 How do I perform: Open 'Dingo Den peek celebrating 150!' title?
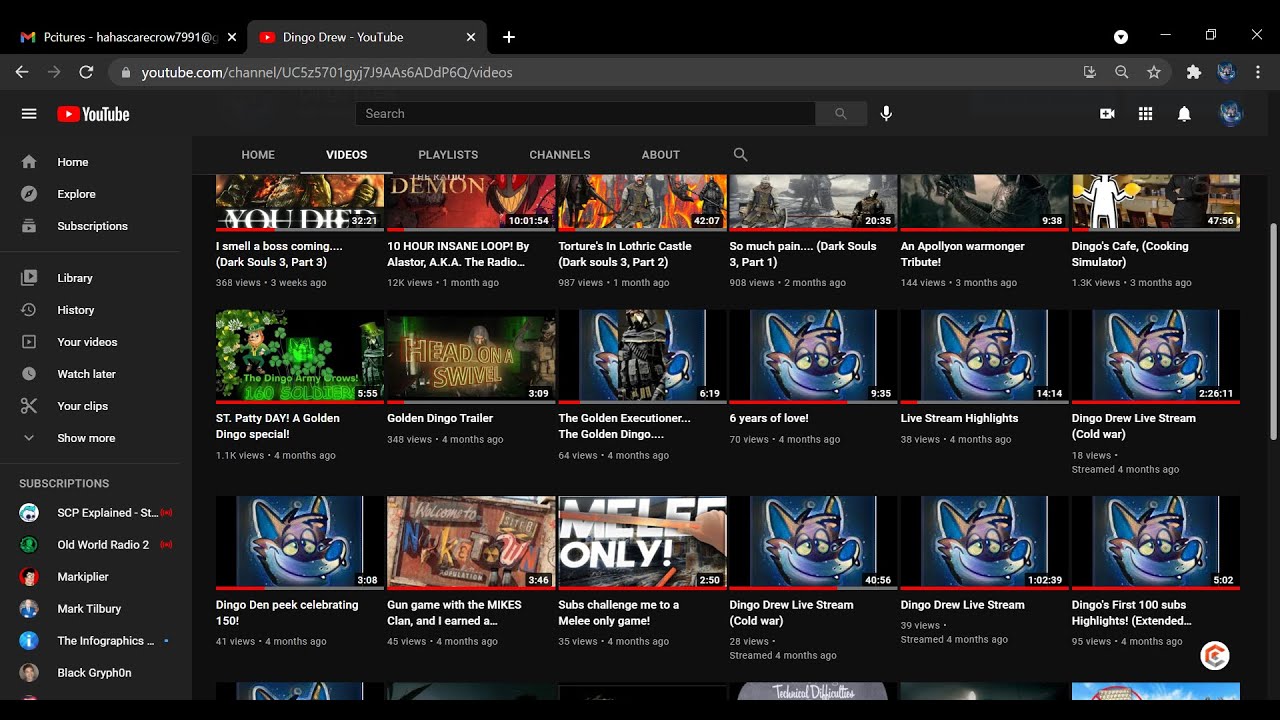click(x=287, y=613)
